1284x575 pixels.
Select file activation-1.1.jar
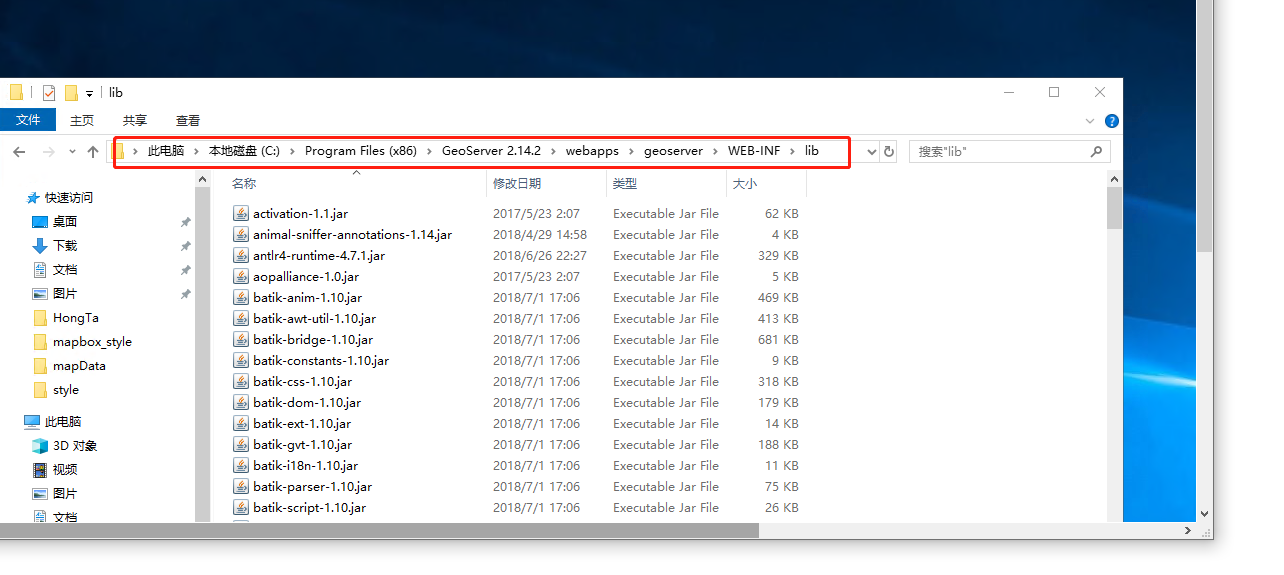pyautogui.click(x=301, y=213)
